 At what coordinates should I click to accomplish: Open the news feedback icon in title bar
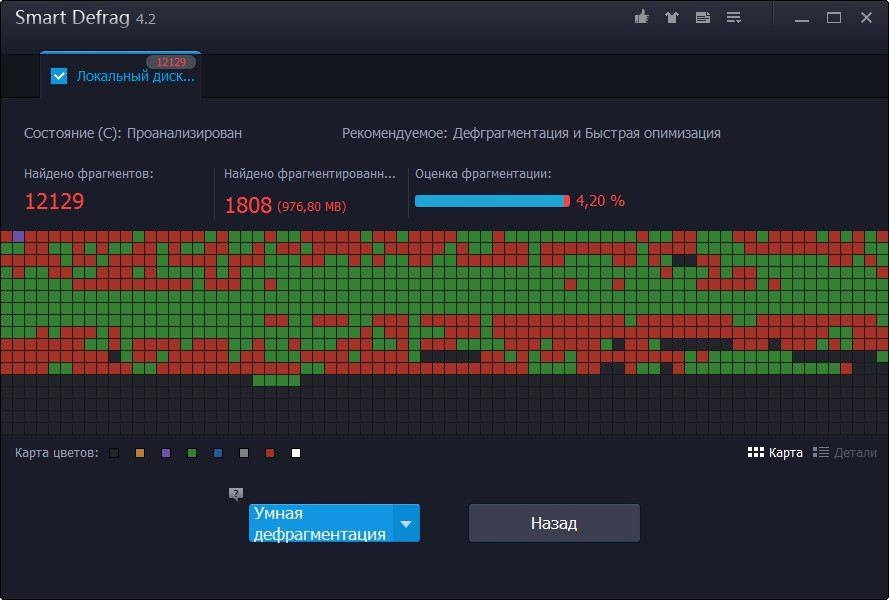coord(702,18)
